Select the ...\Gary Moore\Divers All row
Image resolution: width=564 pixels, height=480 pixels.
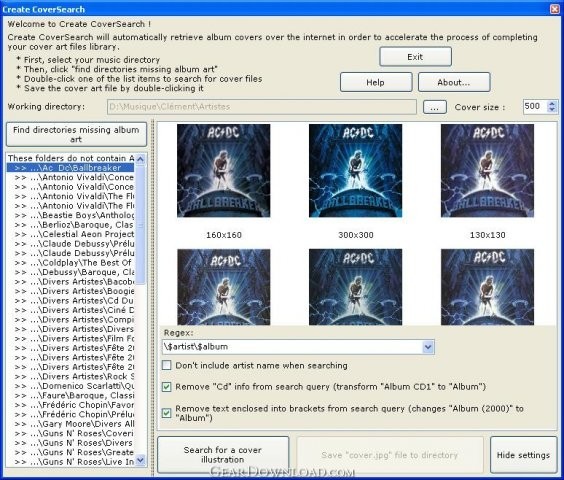click(71, 424)
